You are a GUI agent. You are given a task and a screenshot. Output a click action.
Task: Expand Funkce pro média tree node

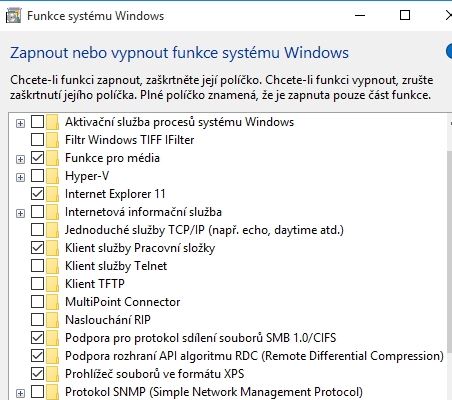tap(20, 159)
